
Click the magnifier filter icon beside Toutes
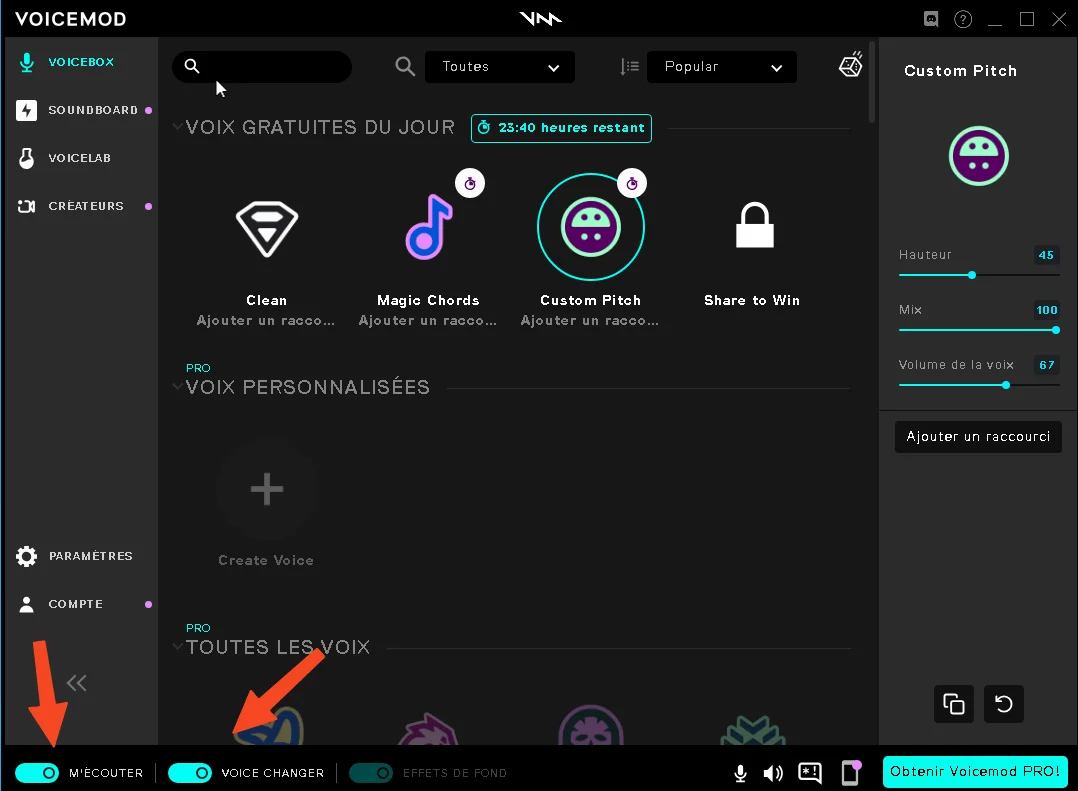[405, 67]
